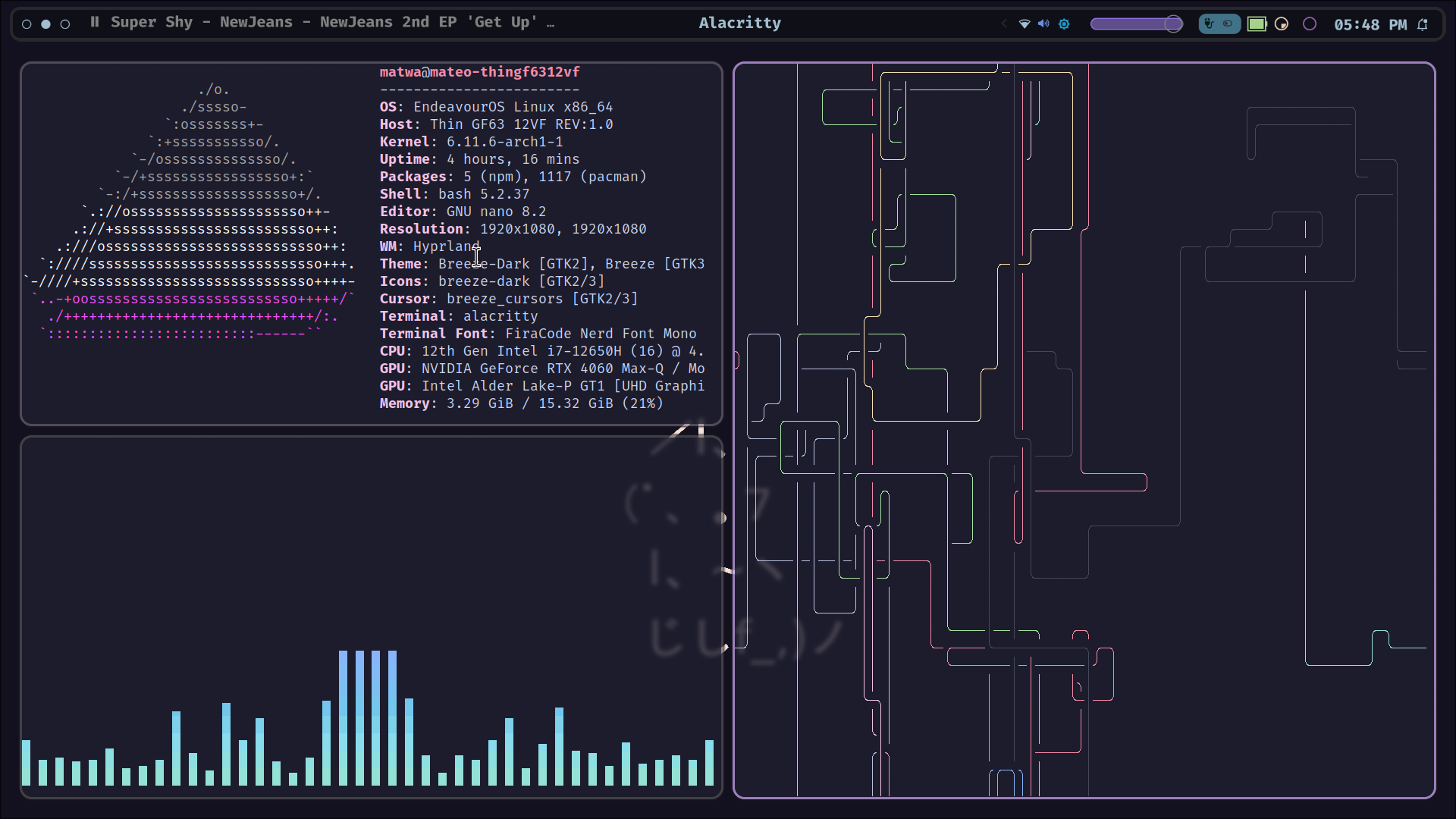
Task: Click the blue brightness gear icon
Action: (1064, 24)
